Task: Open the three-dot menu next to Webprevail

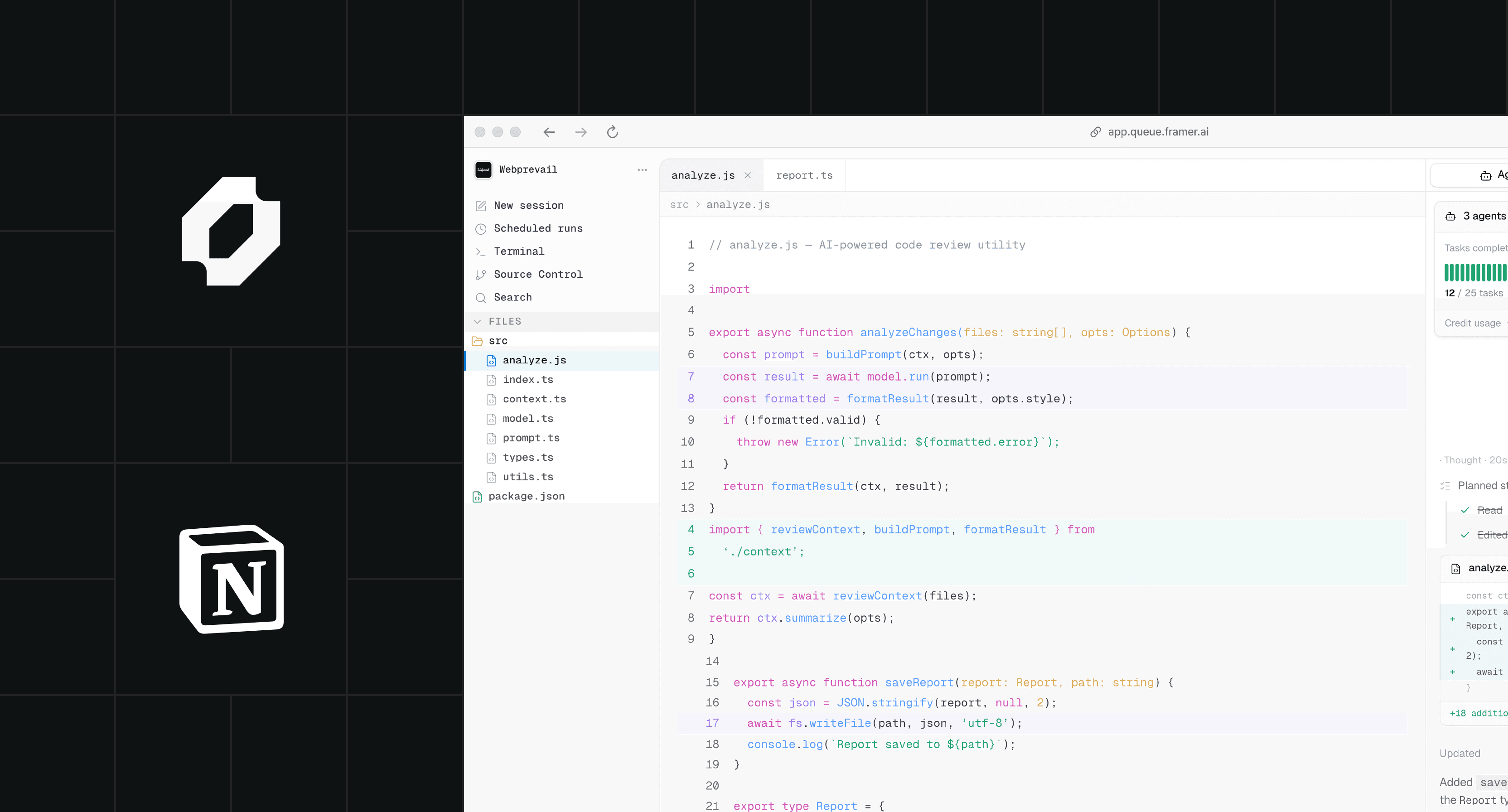Action: [642, 170]
